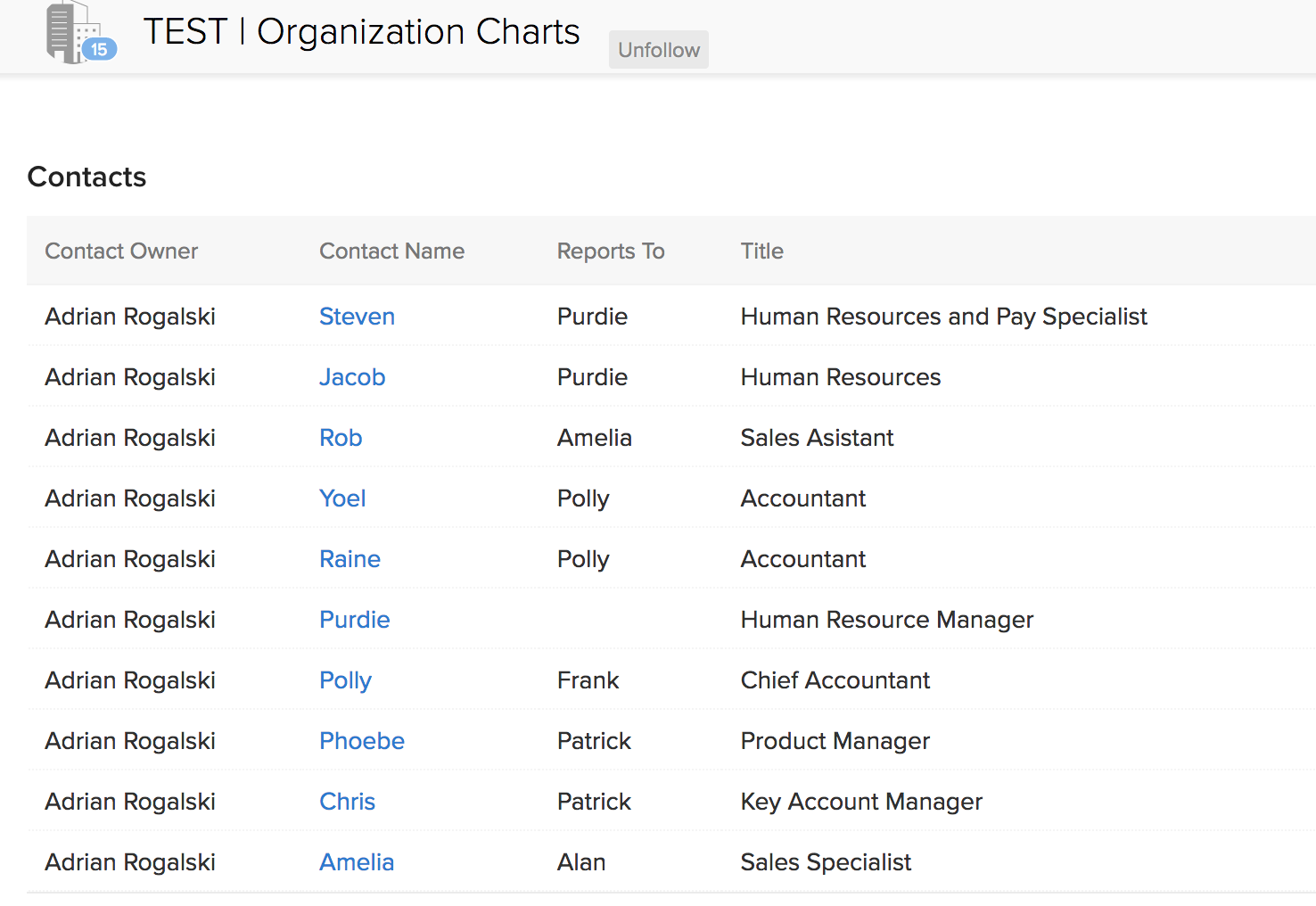View Polly's contact page

point(345,680)
